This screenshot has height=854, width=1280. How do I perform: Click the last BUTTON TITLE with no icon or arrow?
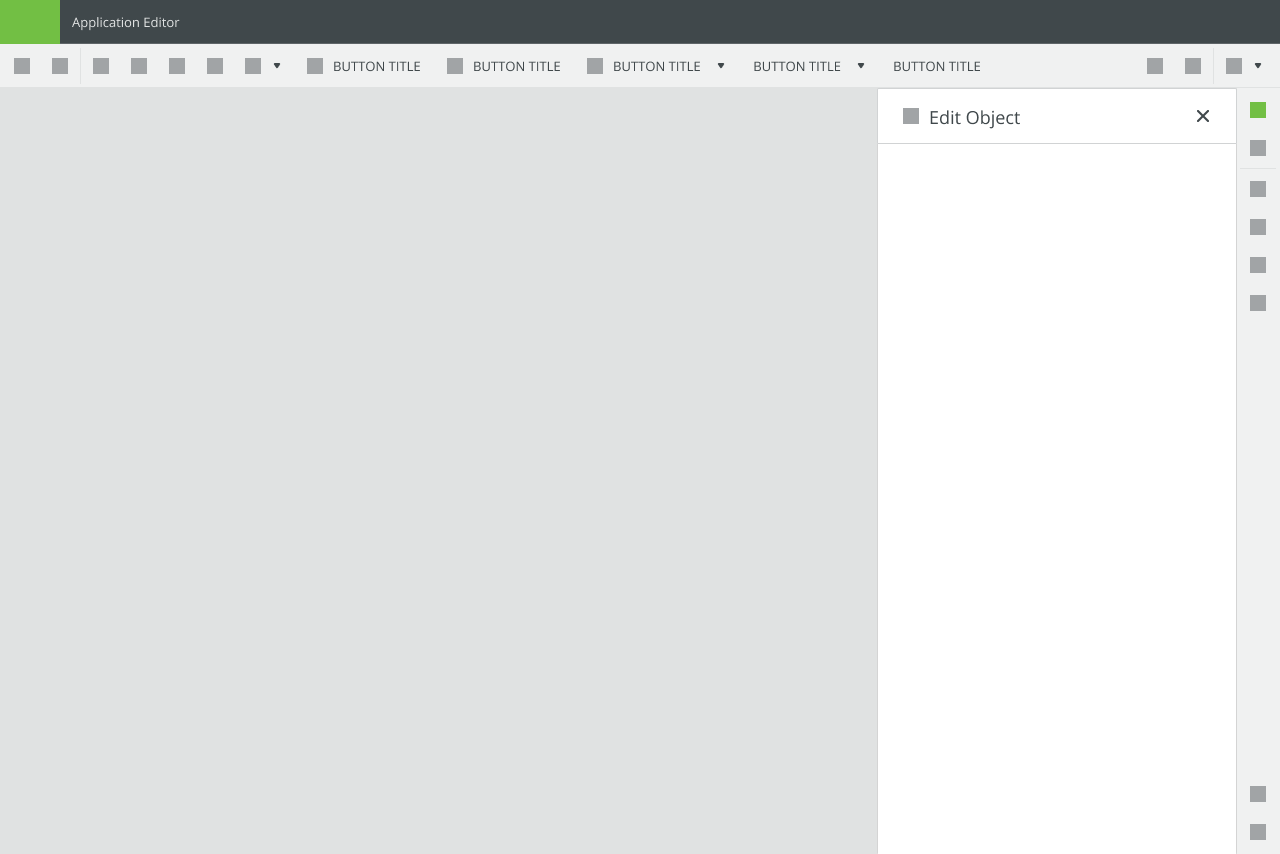coord(937,66)
